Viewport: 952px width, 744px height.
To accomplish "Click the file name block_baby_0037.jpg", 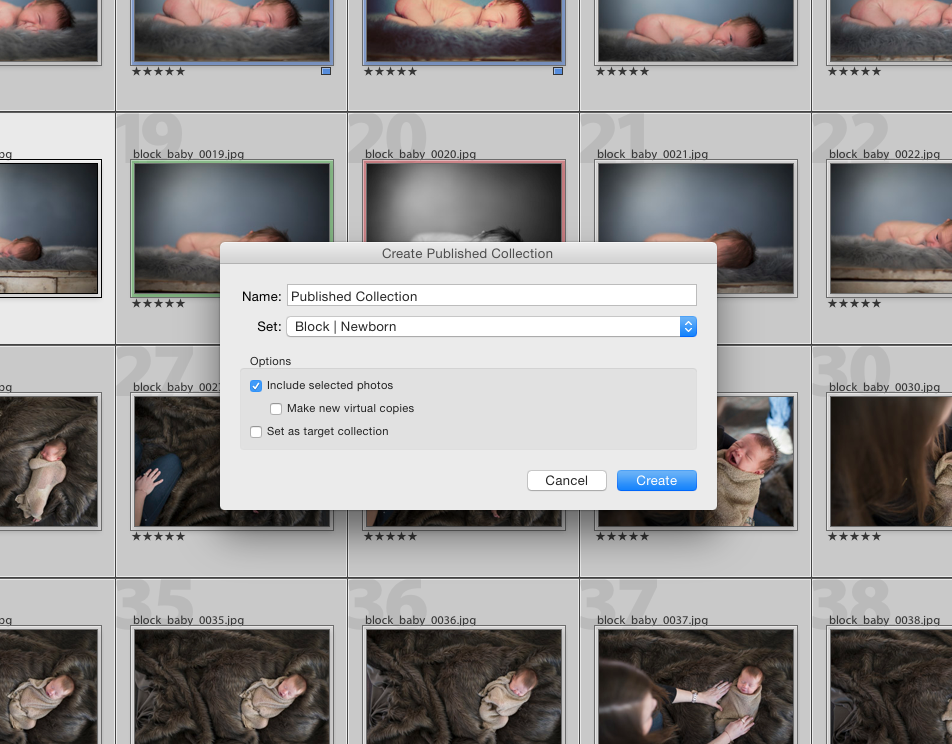I will [652, 620].
